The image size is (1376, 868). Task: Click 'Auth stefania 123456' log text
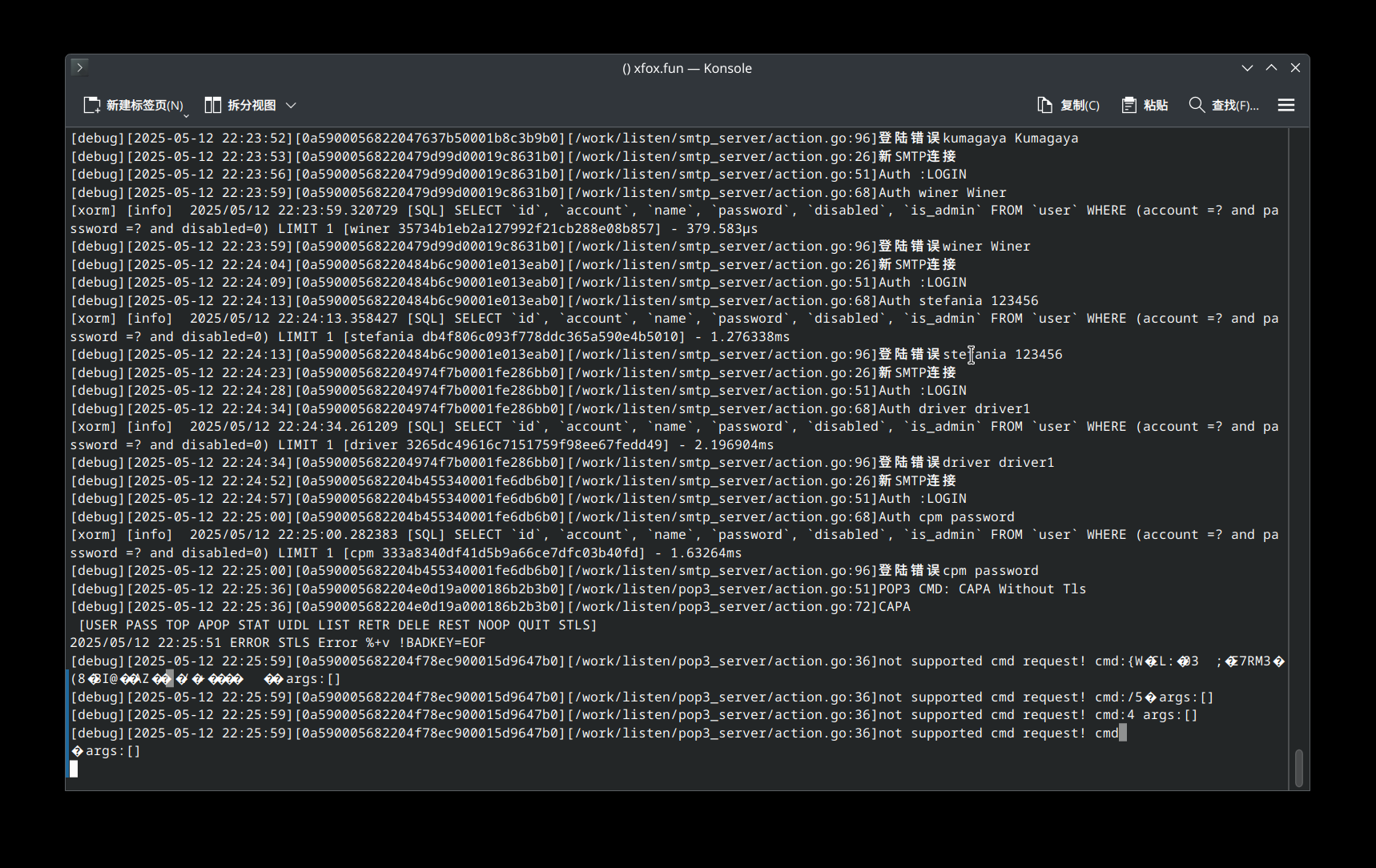coord(959,300)
